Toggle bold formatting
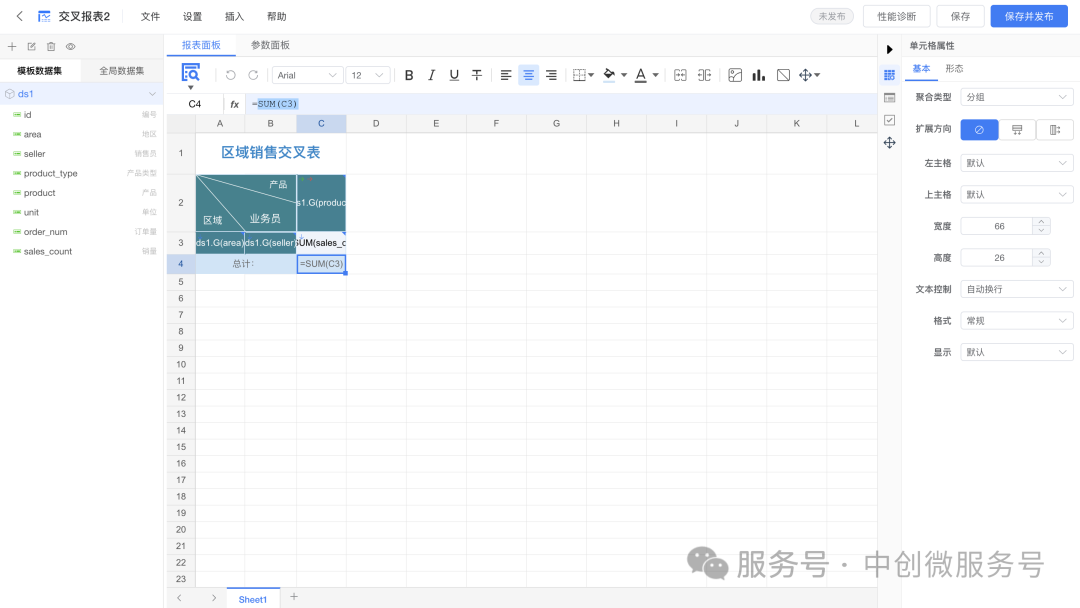 409,75
